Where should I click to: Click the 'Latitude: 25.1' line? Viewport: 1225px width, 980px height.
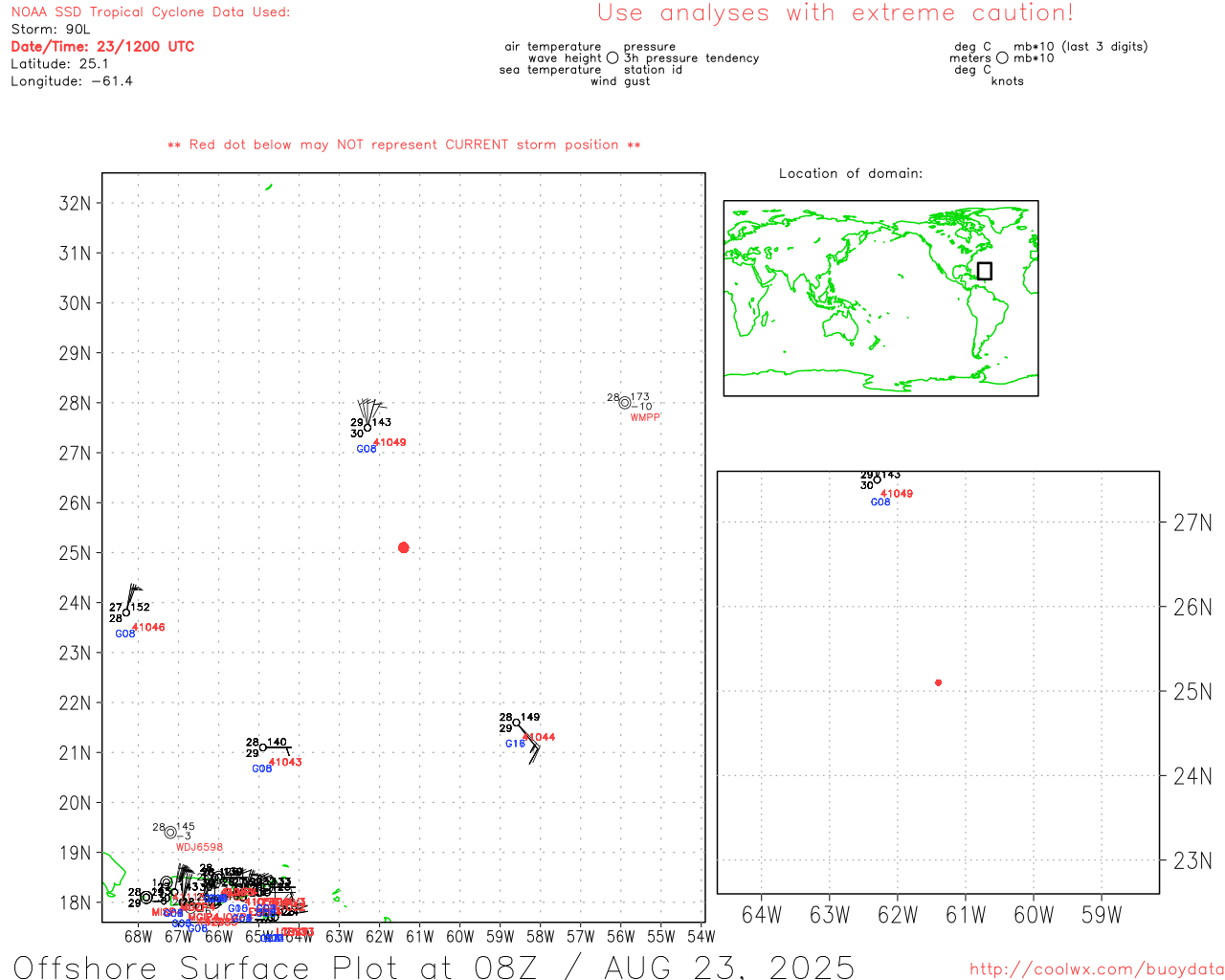(59, 64)
